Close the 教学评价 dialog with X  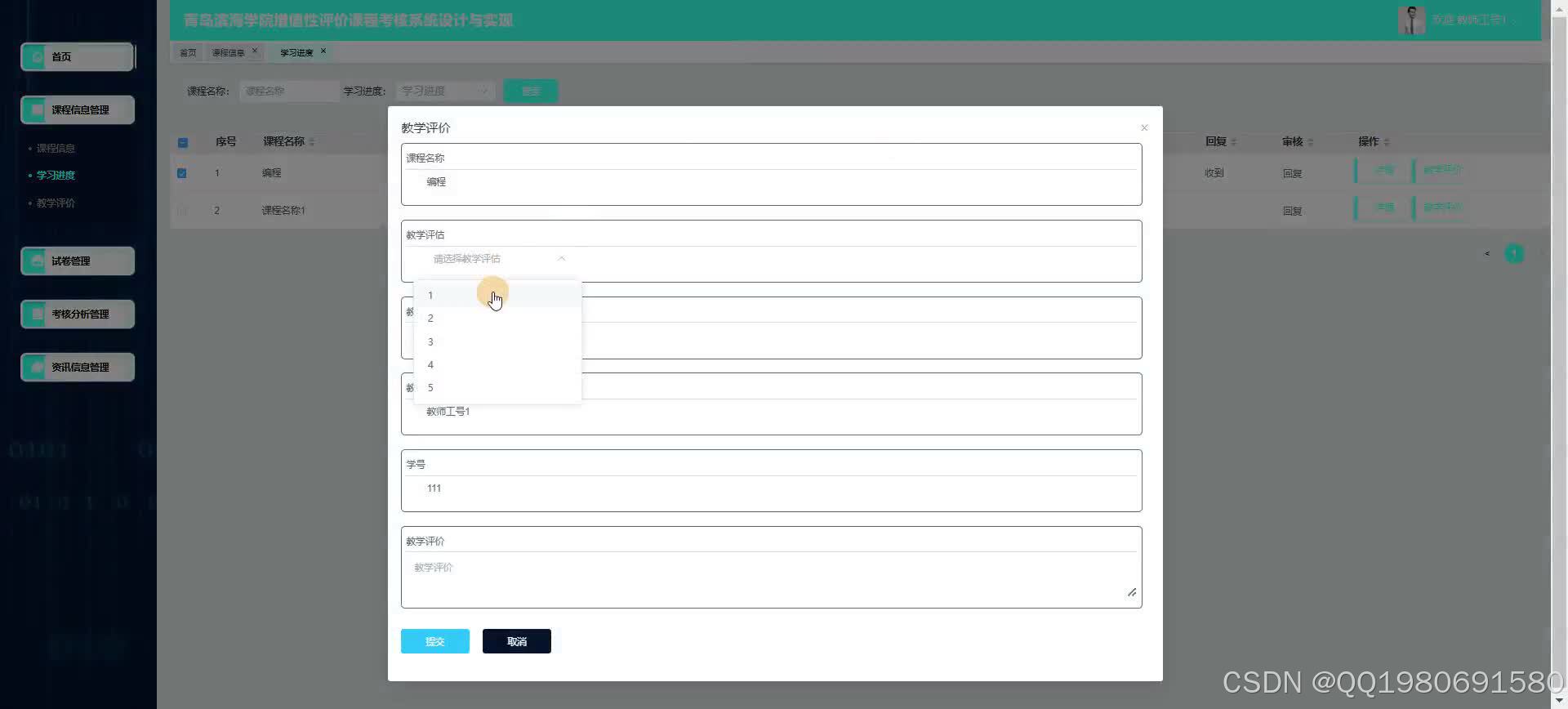point(1144,127)
